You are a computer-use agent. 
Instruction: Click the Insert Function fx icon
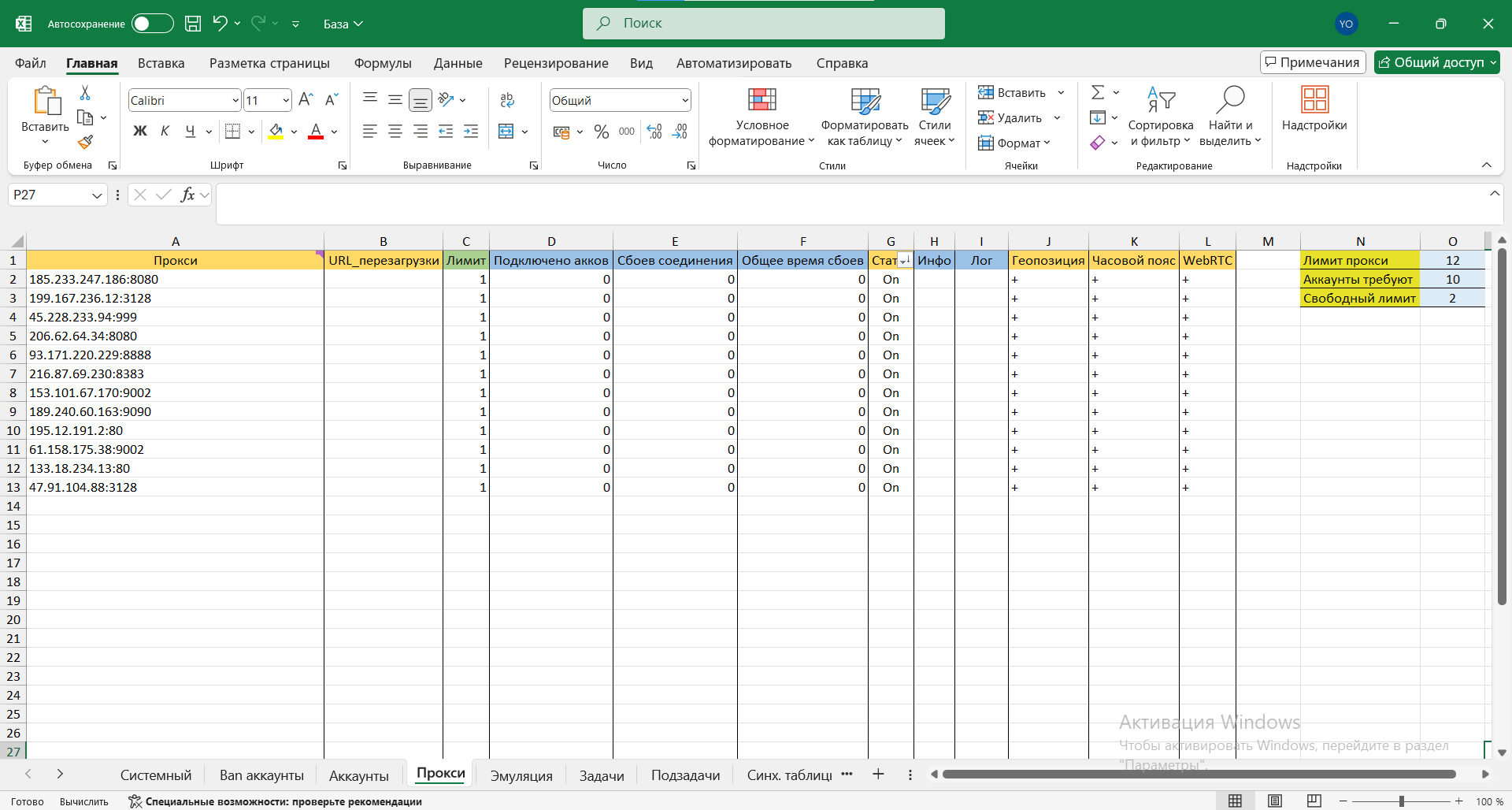click(x=187, y=195)
